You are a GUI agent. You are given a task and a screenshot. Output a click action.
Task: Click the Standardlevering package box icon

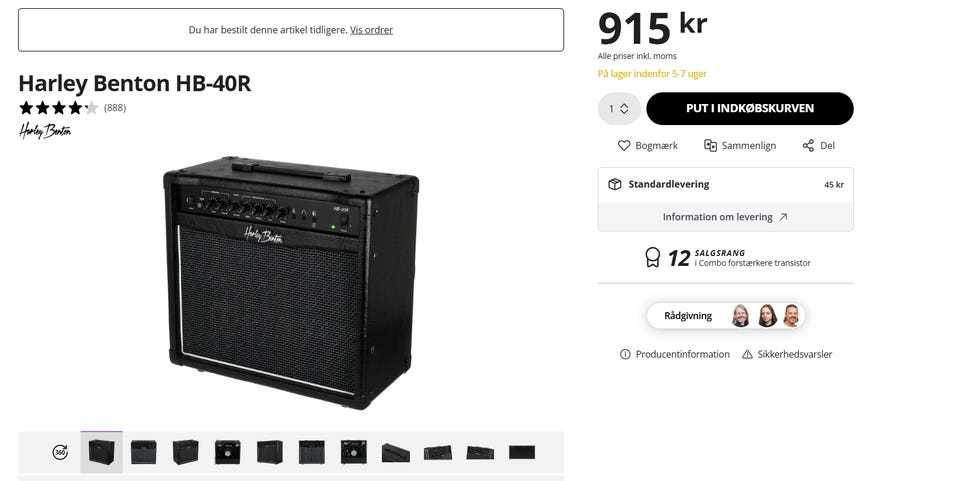point(615,184)
